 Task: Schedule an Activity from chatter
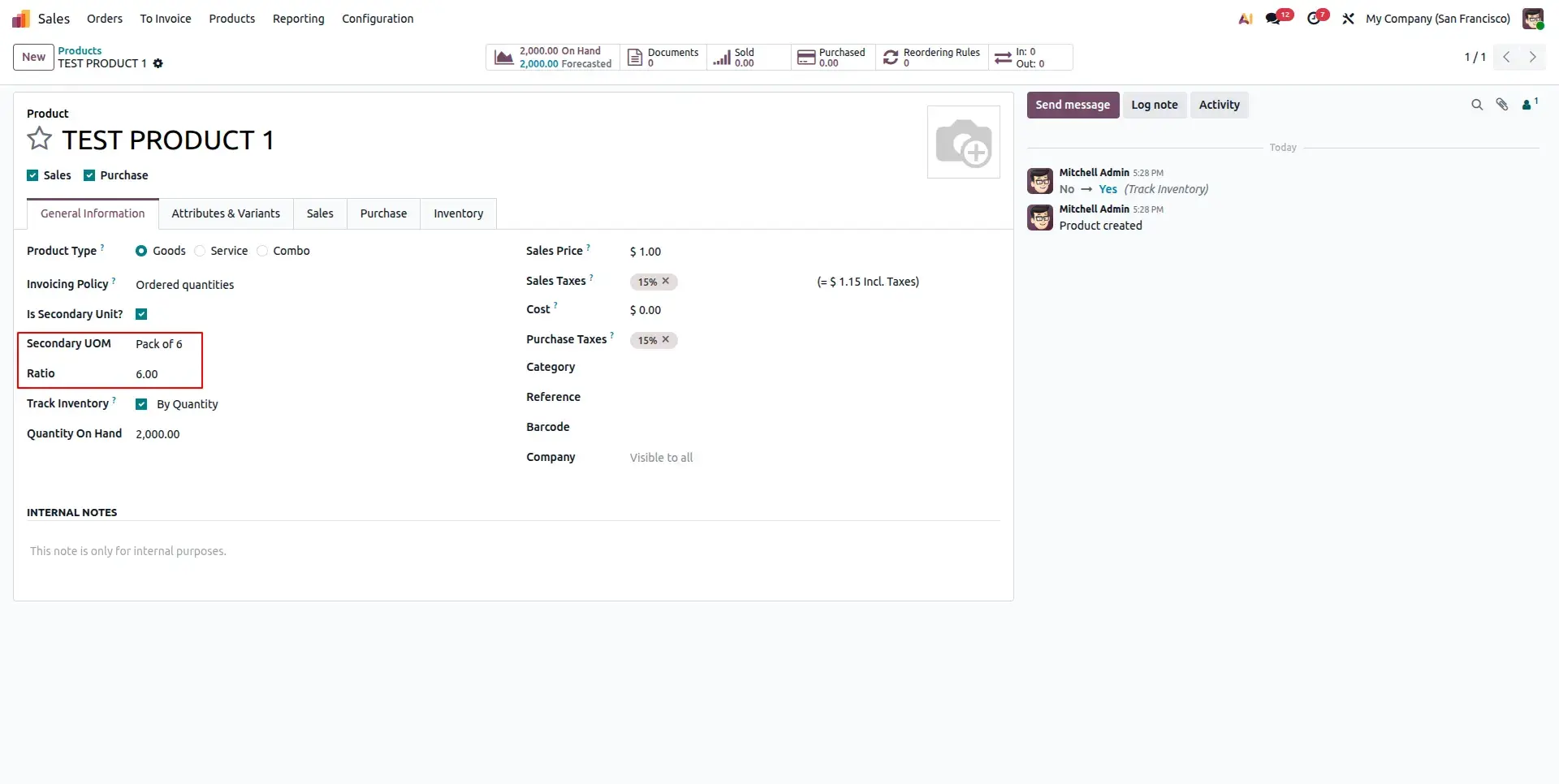[1219, 105]
